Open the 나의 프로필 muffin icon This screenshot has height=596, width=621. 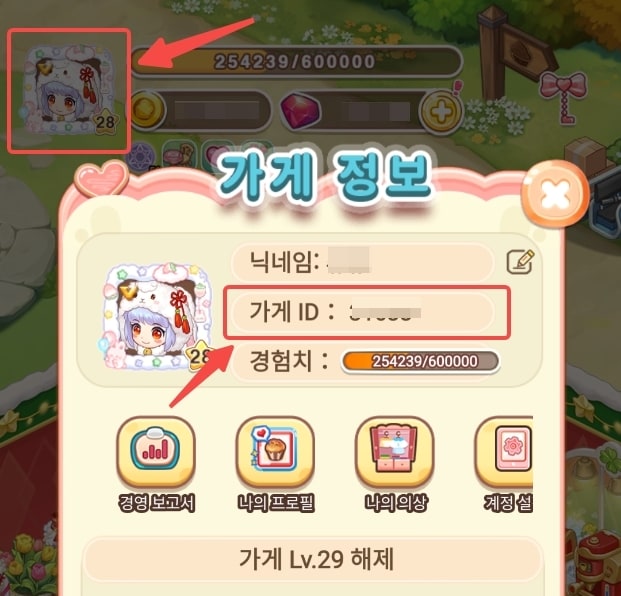pyautogui.click(x=275, y=452)
